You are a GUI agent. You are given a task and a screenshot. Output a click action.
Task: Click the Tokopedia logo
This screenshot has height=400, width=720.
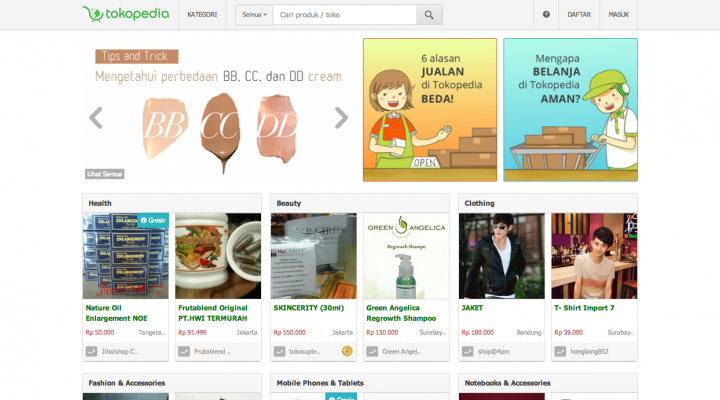point(126,14)
